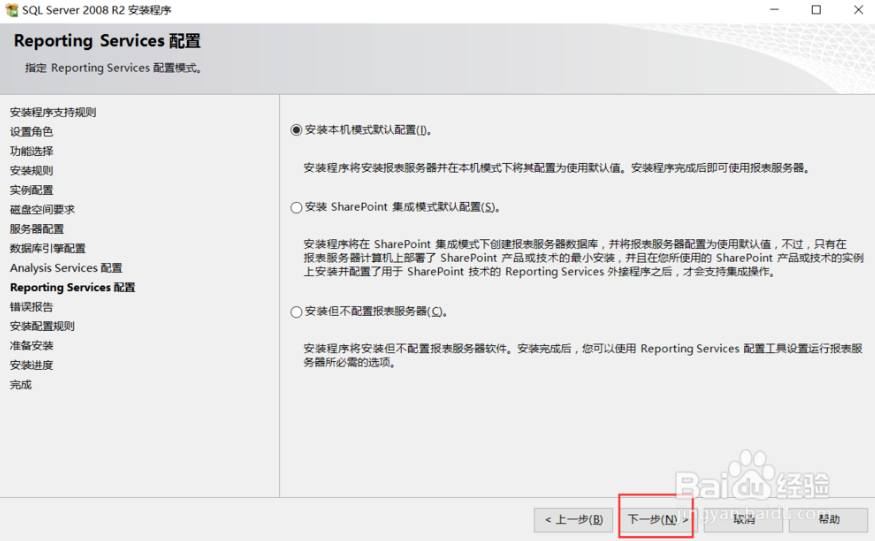Image resolution: width=875 pixels, height=541 pixels.
Task: Select the 磁盘空间要求 step
Action: click(42, 209)
